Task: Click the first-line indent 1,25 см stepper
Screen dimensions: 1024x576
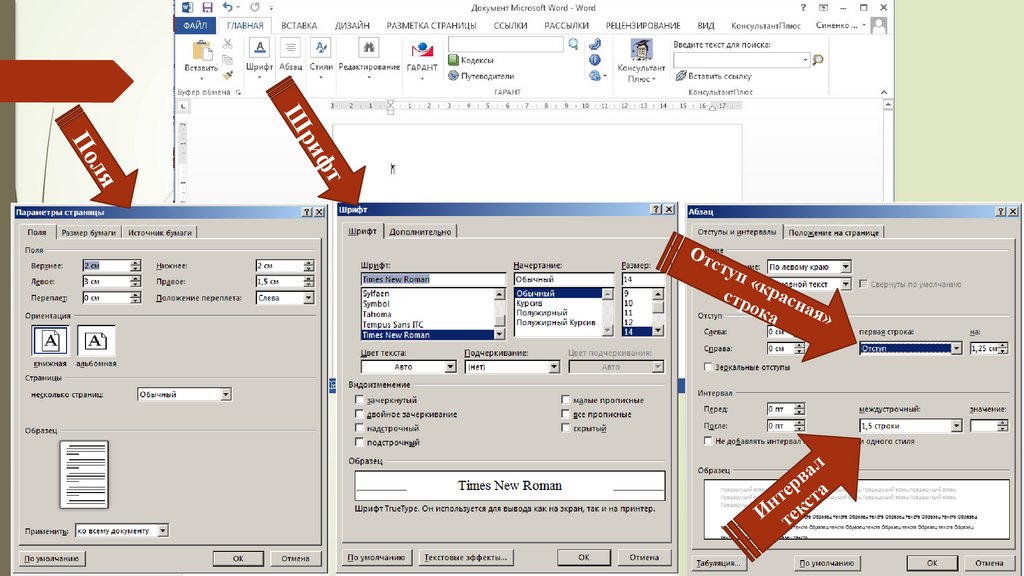Action: pyautogui.click(x=1002, y=349)
